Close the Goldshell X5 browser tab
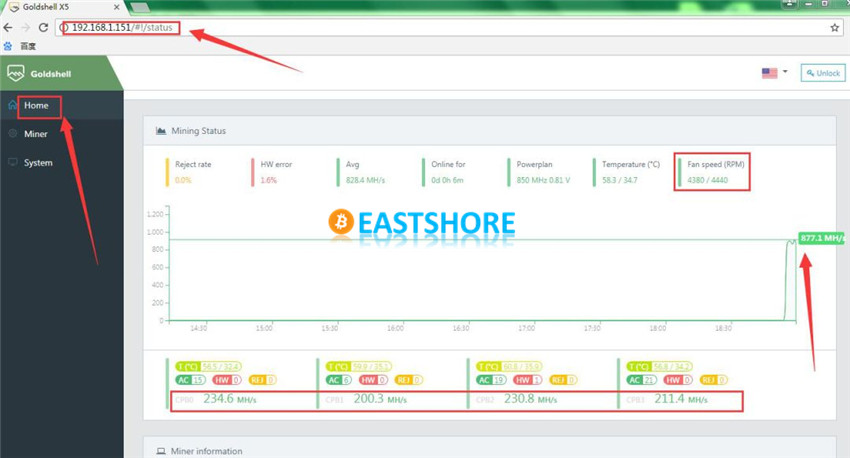The height and width of the screenshot is (458, 850). pyautogui.click(x=117, y=7)
